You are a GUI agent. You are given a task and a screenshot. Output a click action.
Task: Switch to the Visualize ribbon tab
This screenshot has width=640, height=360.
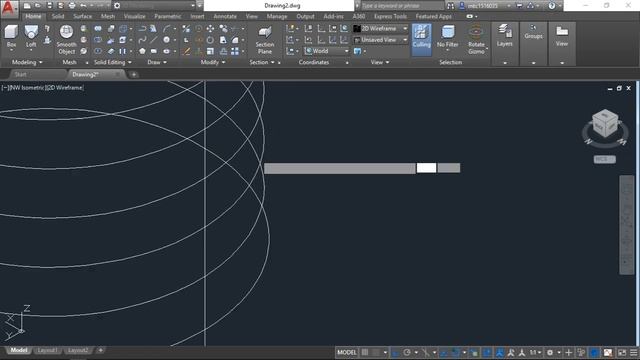pos(135,16)
